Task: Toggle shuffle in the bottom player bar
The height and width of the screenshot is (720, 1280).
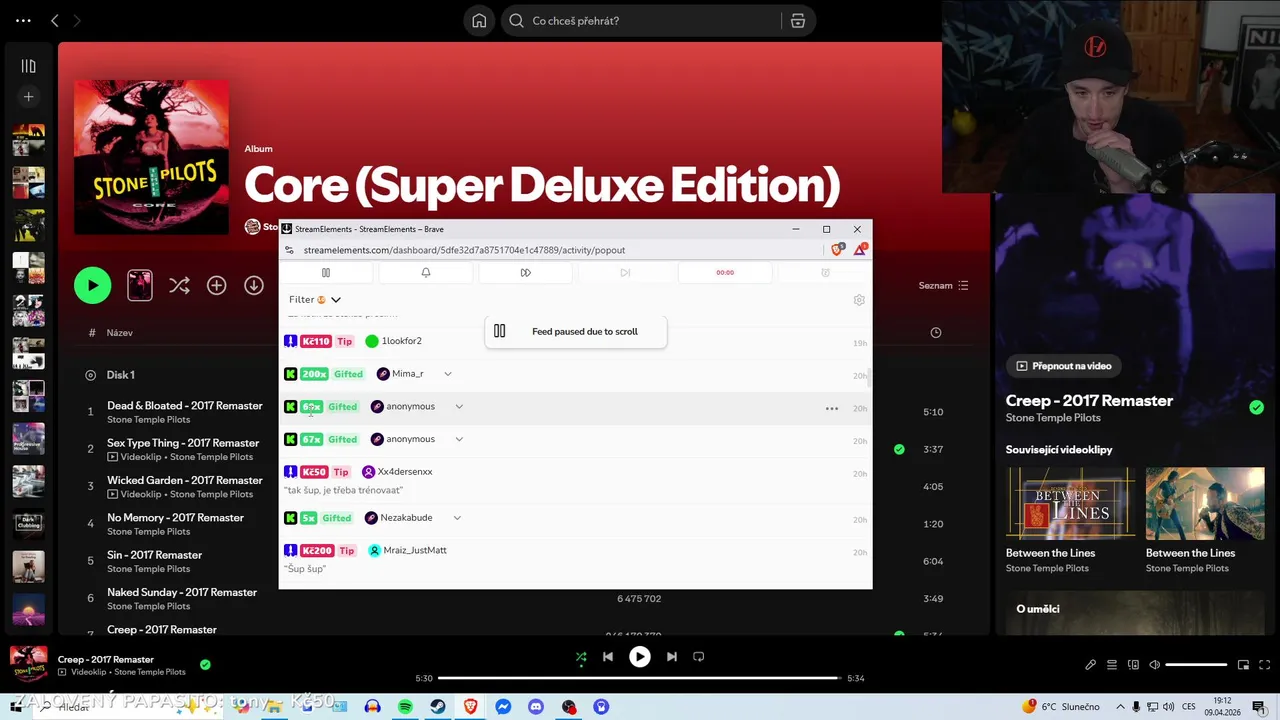Action: (581, 657)
